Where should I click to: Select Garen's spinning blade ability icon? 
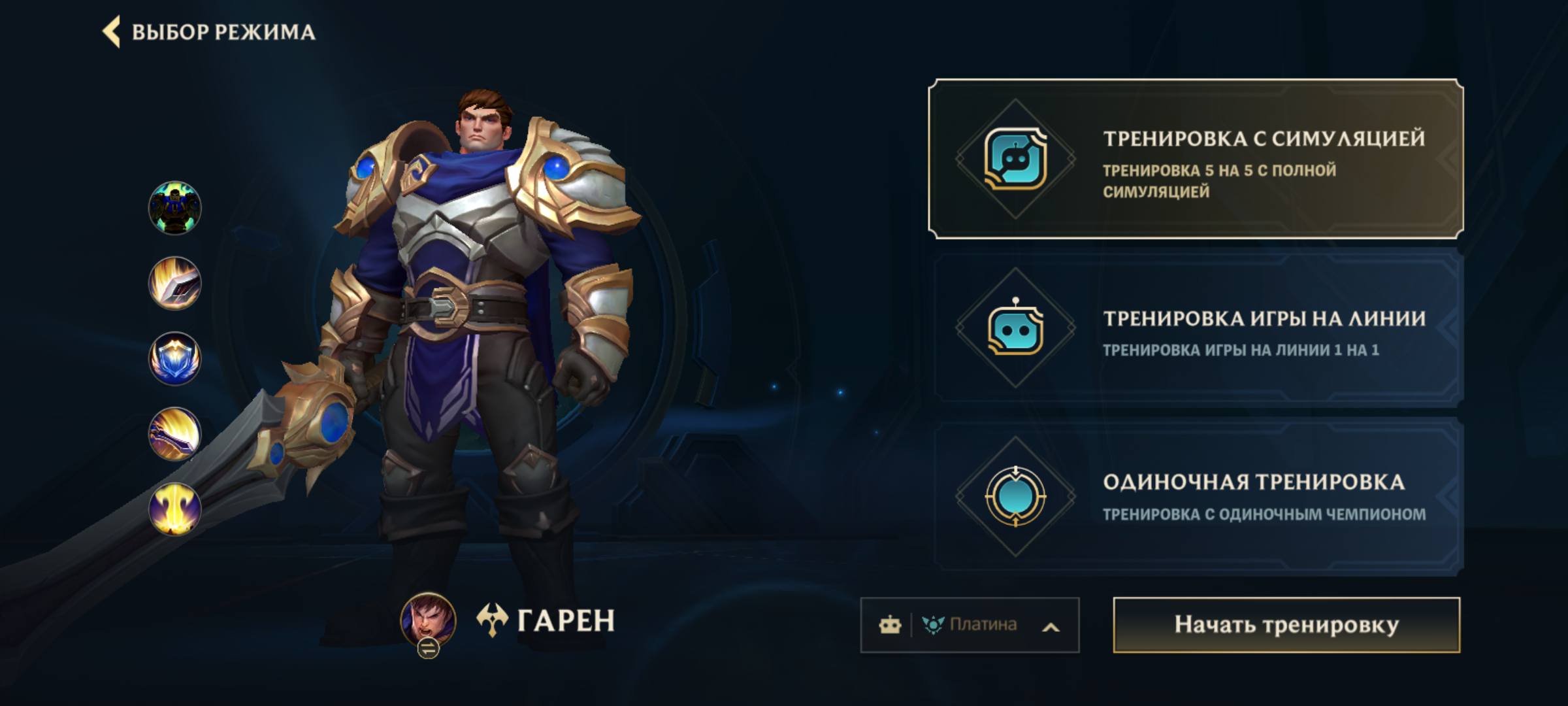pos(174,433)
